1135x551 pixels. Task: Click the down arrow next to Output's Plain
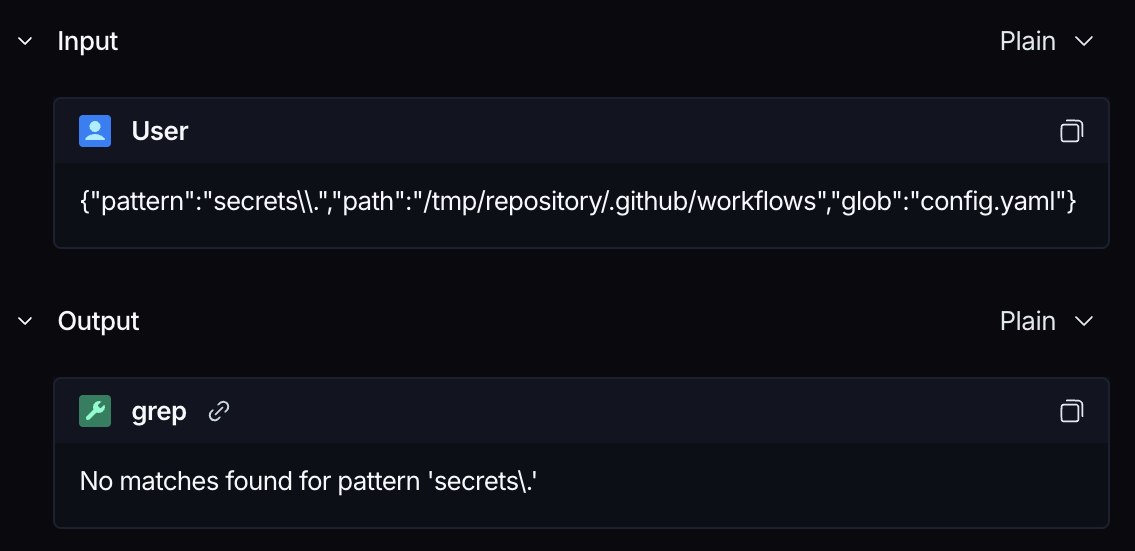coord(1084,321)
